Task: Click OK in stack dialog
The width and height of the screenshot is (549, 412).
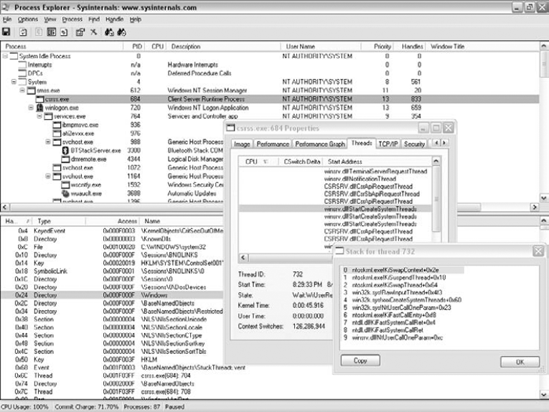Action: point(520,362)
